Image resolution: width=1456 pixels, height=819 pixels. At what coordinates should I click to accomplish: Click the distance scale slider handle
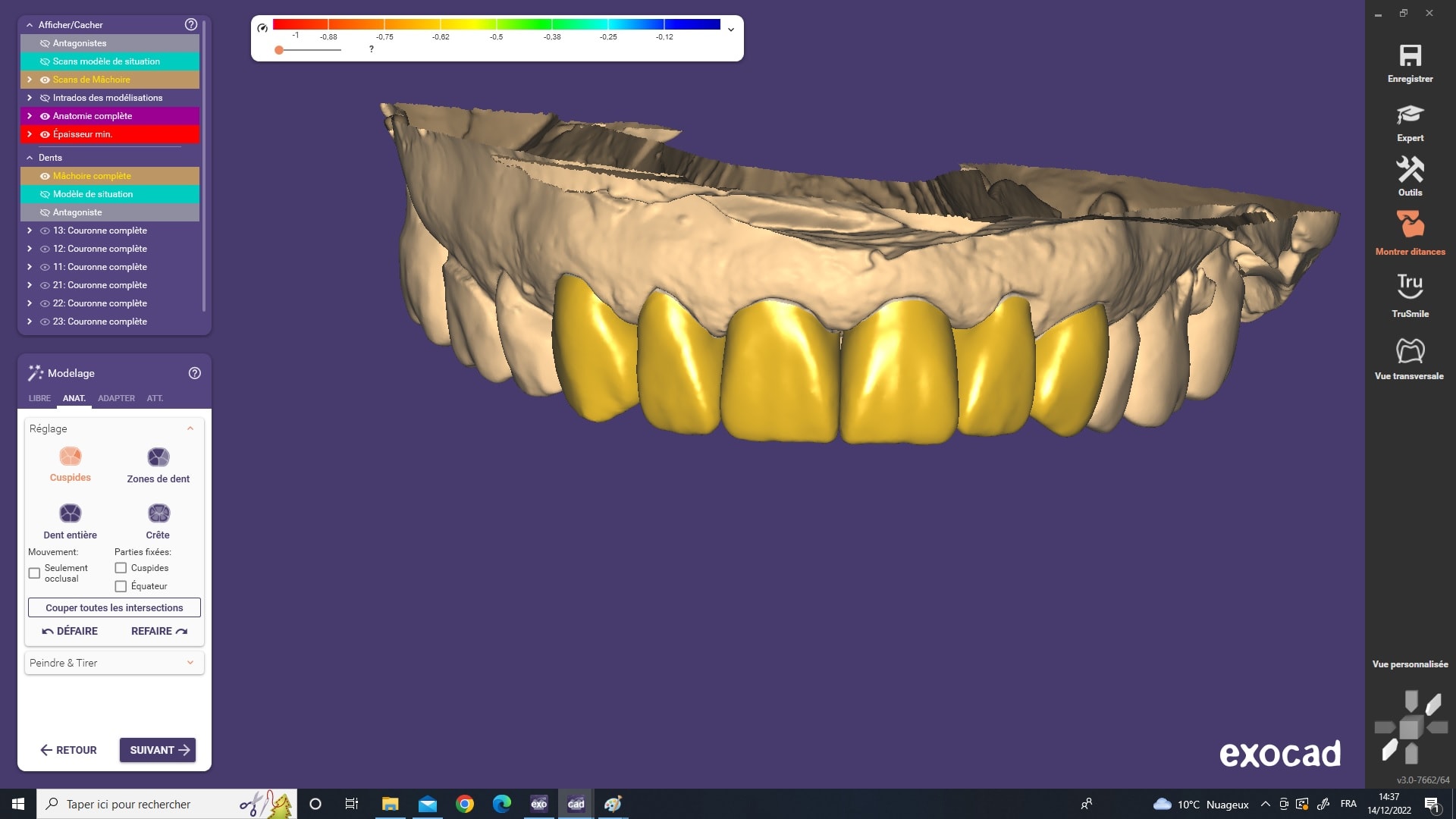coord(279,50)
